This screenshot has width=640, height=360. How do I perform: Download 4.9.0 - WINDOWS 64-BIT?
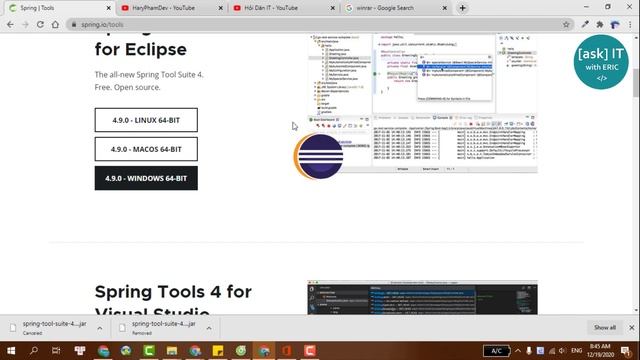pyautogui.click(x=146, y=178)
